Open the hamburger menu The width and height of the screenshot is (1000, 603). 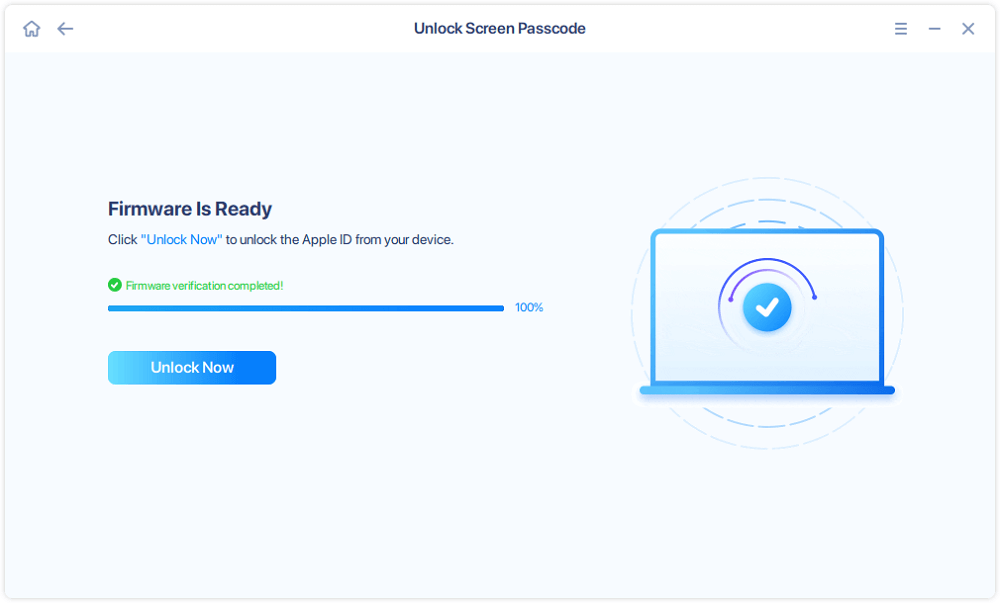(x=901, y=29)
